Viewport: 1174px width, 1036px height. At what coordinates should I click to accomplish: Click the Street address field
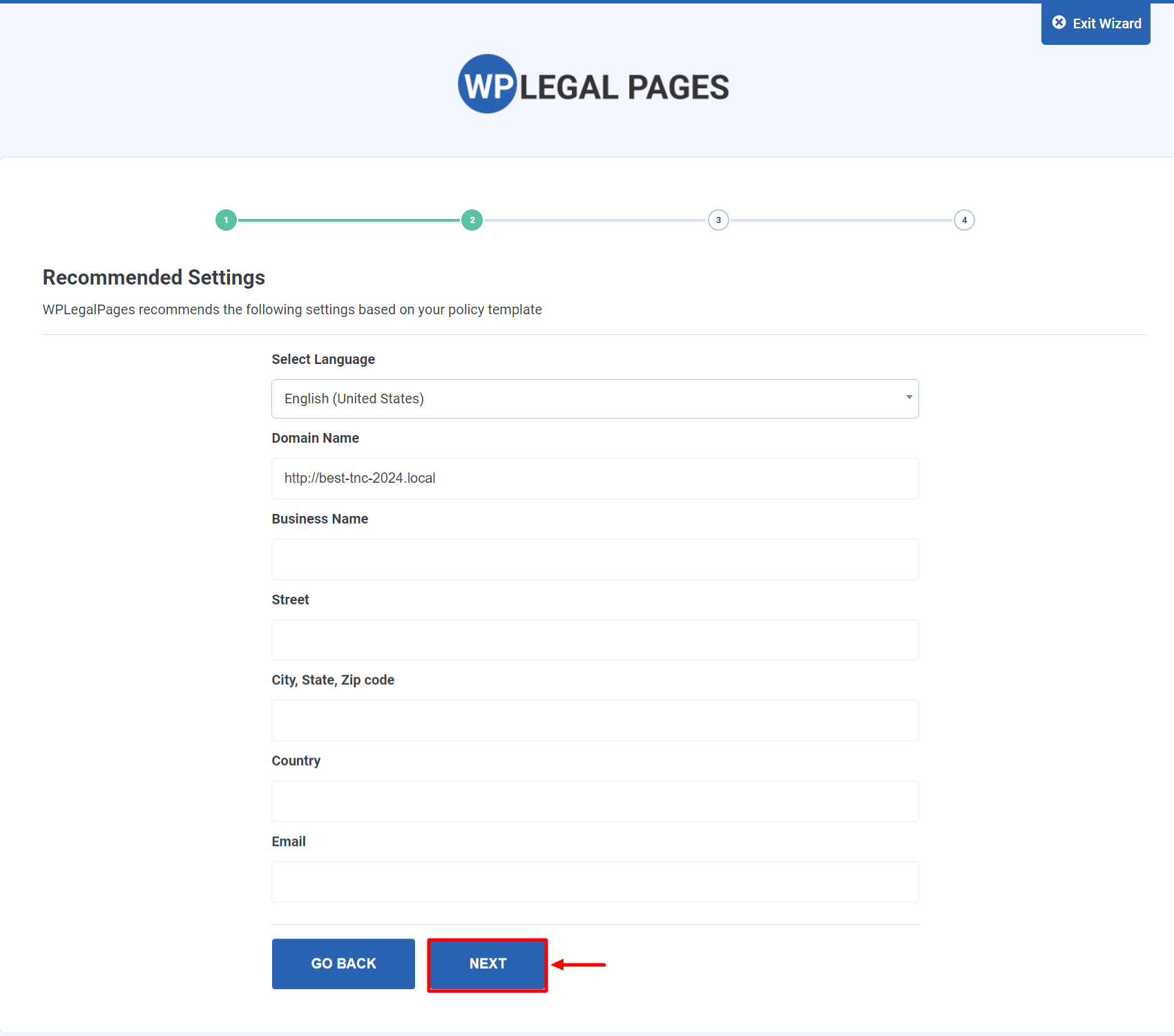tap(595, 640)
